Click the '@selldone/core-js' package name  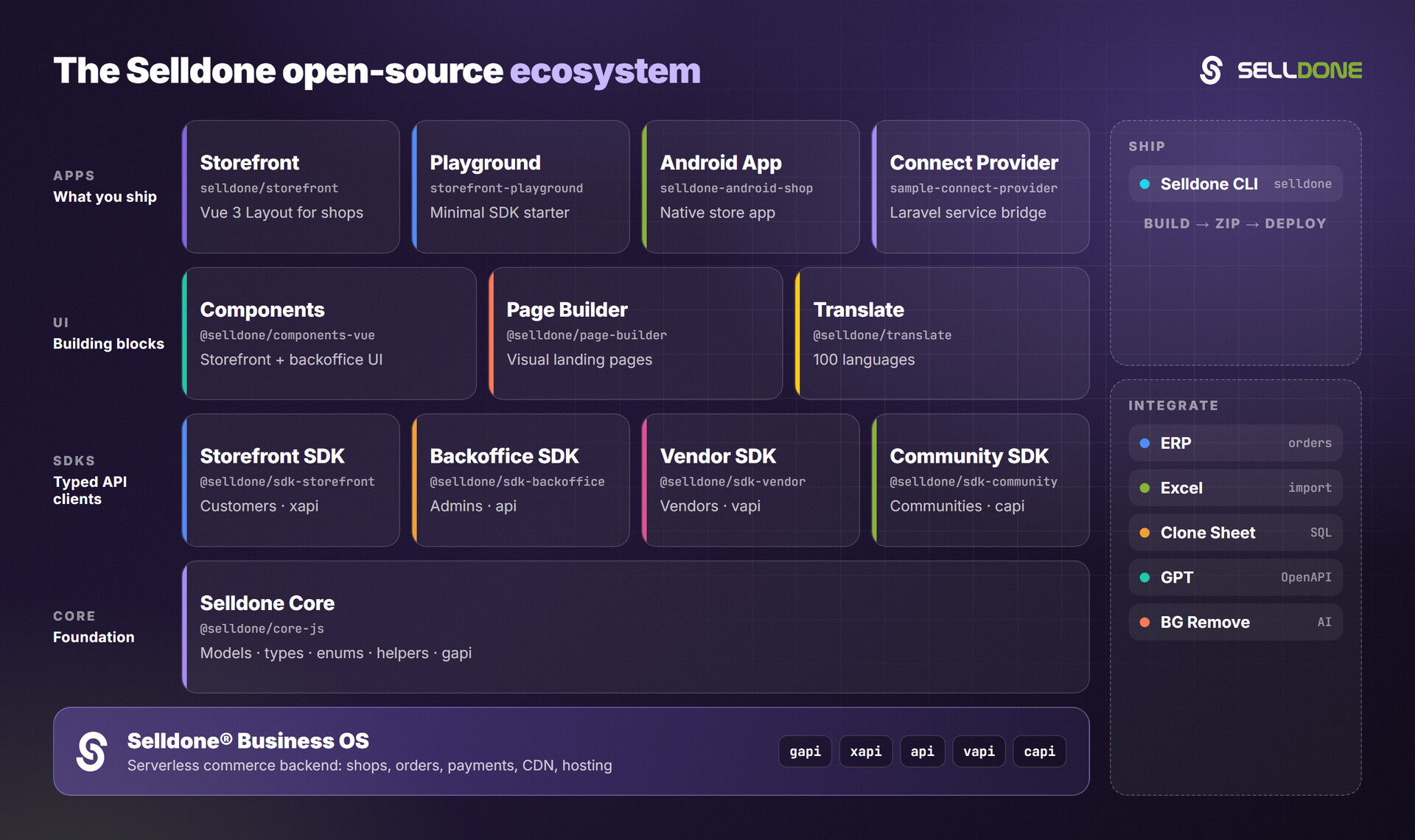262,629
